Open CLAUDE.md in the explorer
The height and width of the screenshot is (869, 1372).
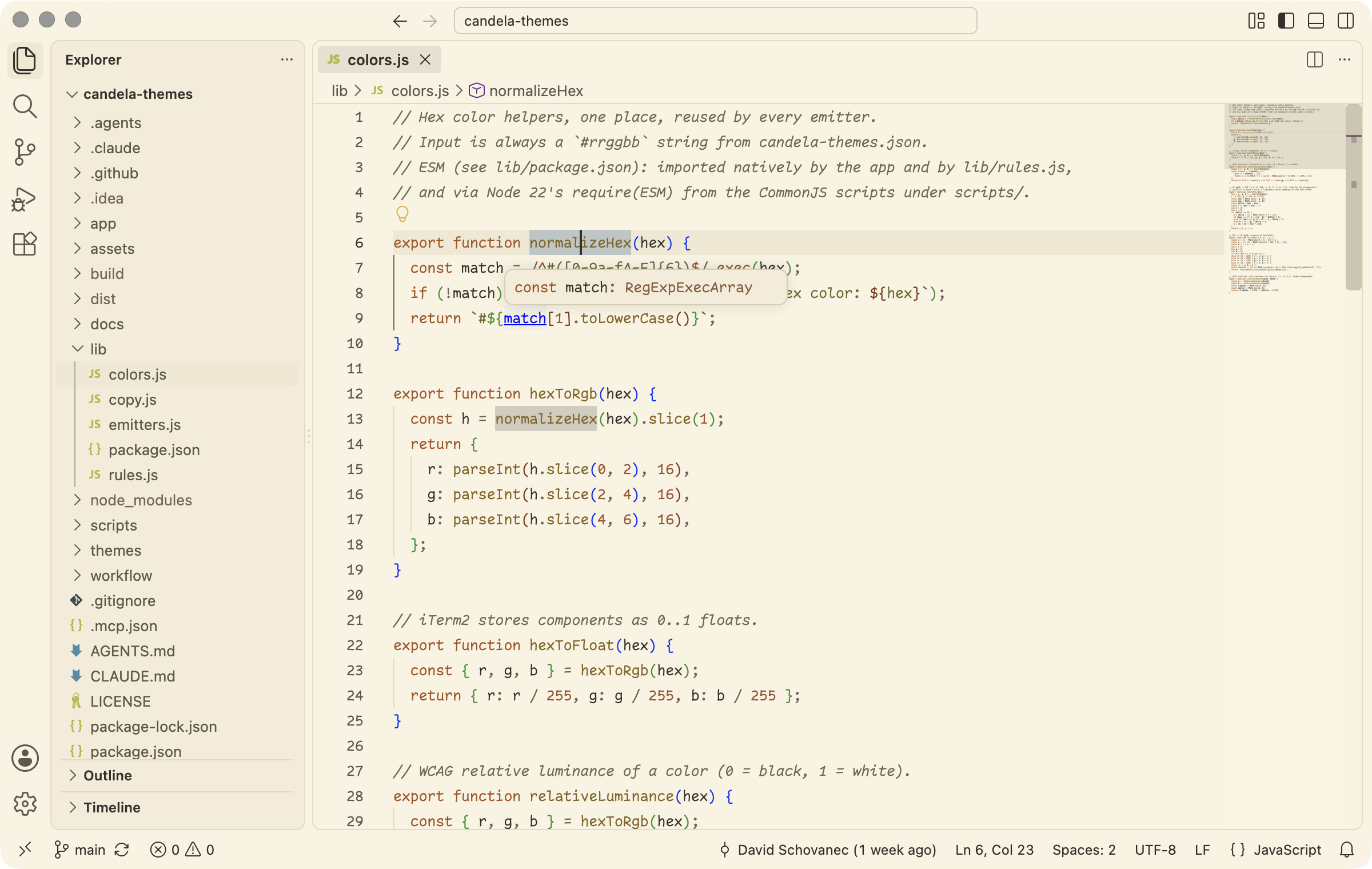(177, 676)
